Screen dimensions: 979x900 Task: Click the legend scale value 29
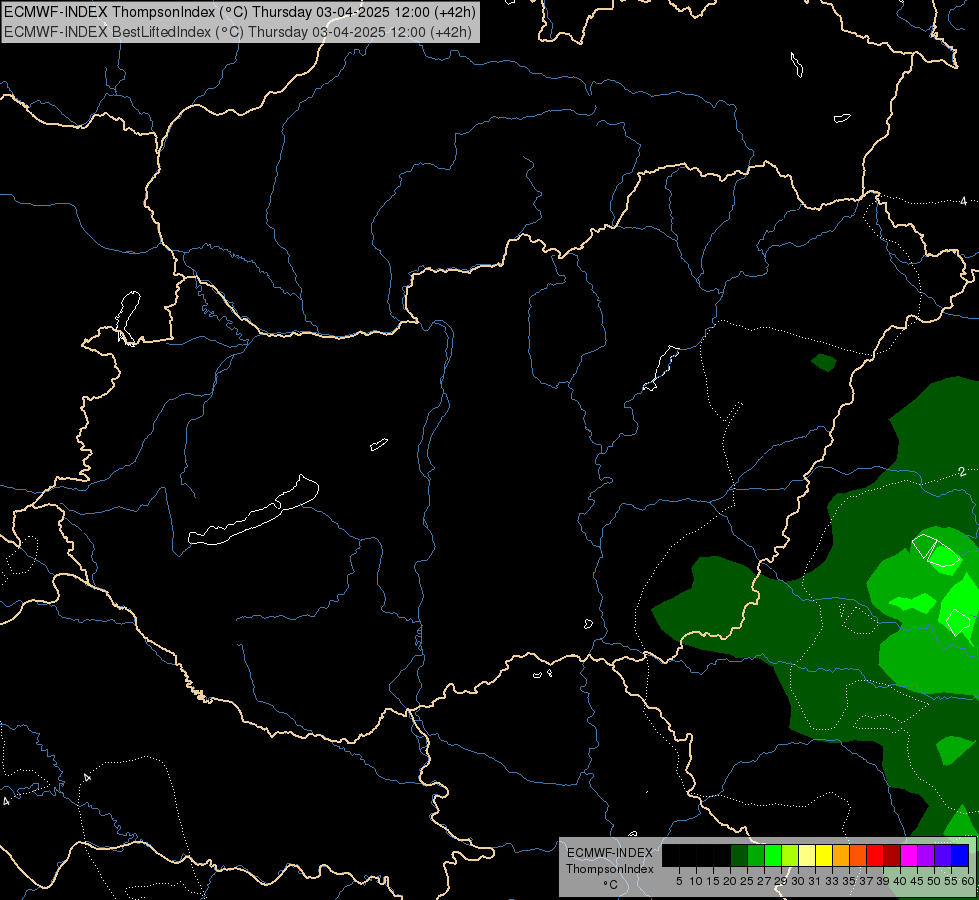781,881
